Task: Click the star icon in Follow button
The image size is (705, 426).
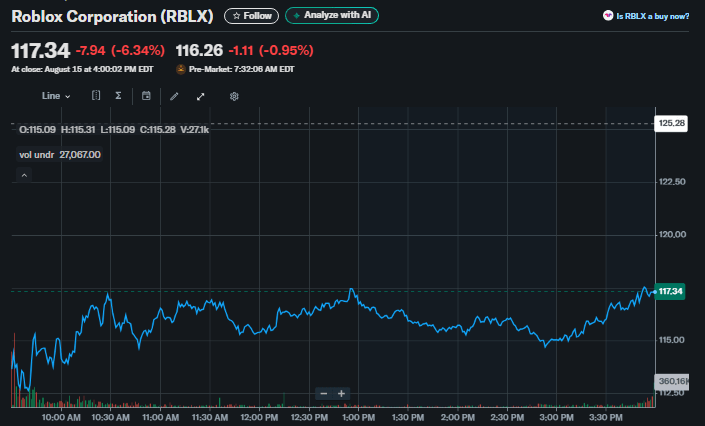Action: tap(236, 16)
